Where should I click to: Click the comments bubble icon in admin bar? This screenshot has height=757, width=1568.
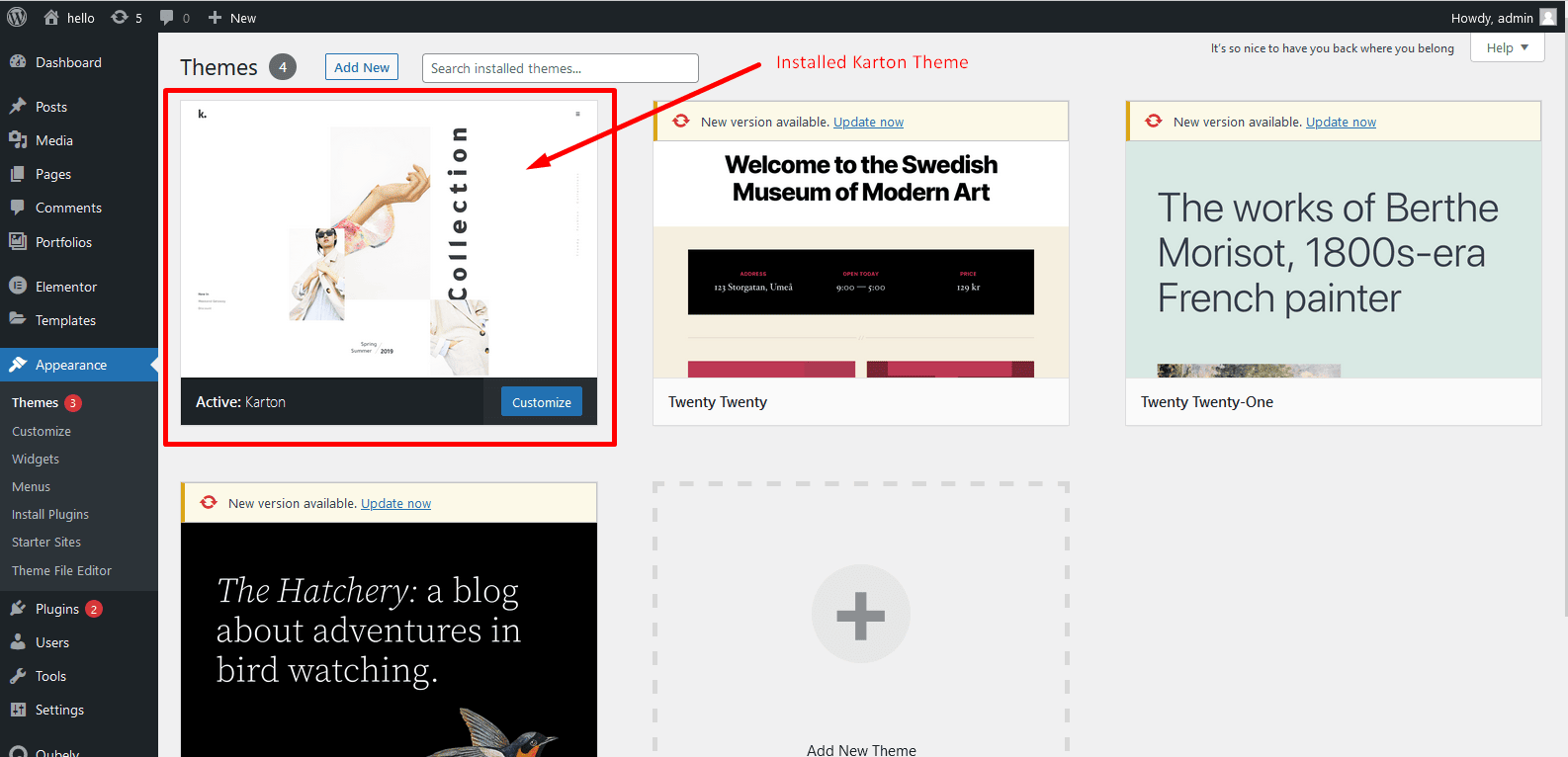click(167, 18)
